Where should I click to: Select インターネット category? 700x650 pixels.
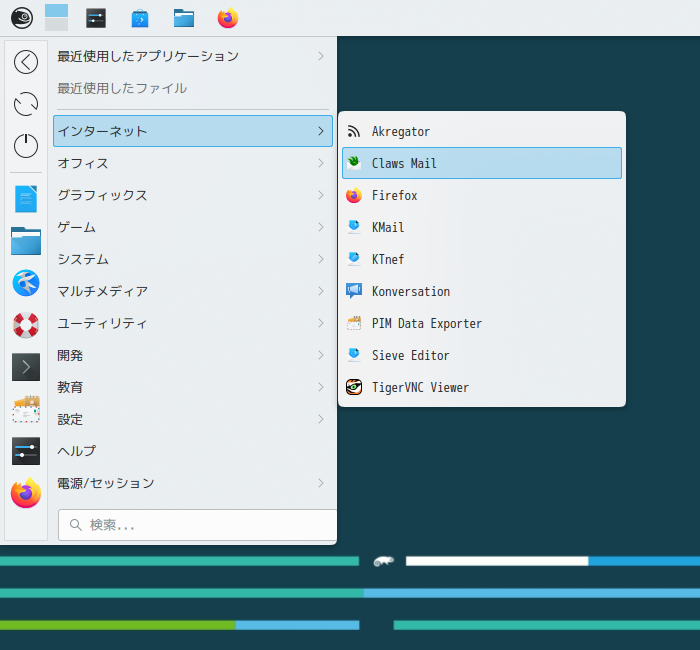point(193,131)
